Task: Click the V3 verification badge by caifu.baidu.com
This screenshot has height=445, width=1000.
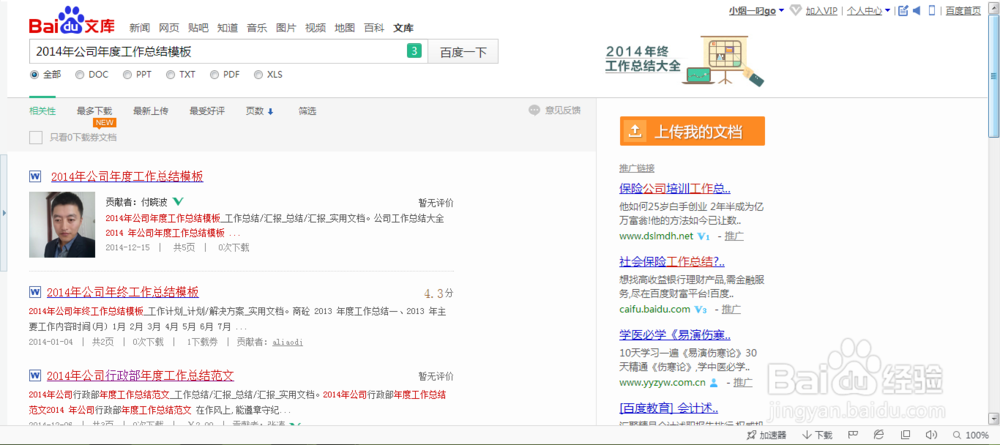Action: point(701,310)
